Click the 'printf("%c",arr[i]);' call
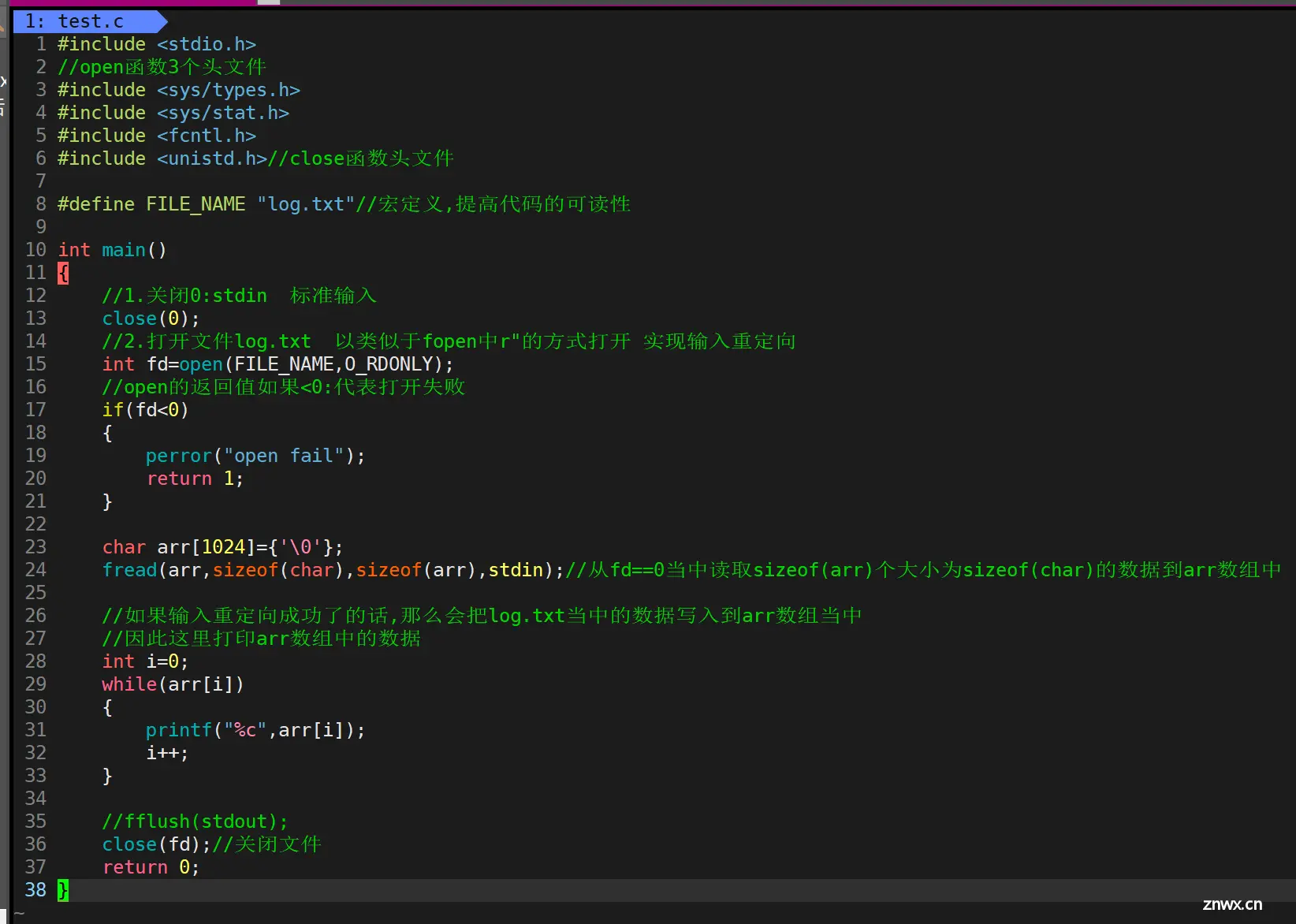1296x924 pixels. pyautogui.click(x=255, y=730)
